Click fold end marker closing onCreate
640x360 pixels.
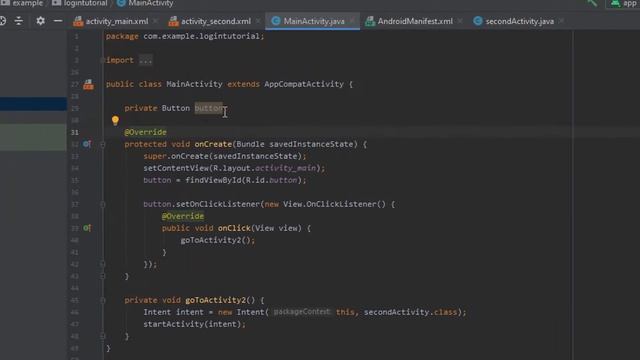102,276
